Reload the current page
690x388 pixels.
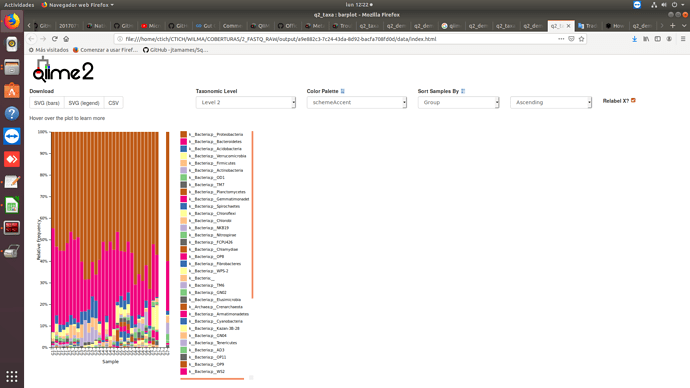pyautogui.click(x=55, y=39)
